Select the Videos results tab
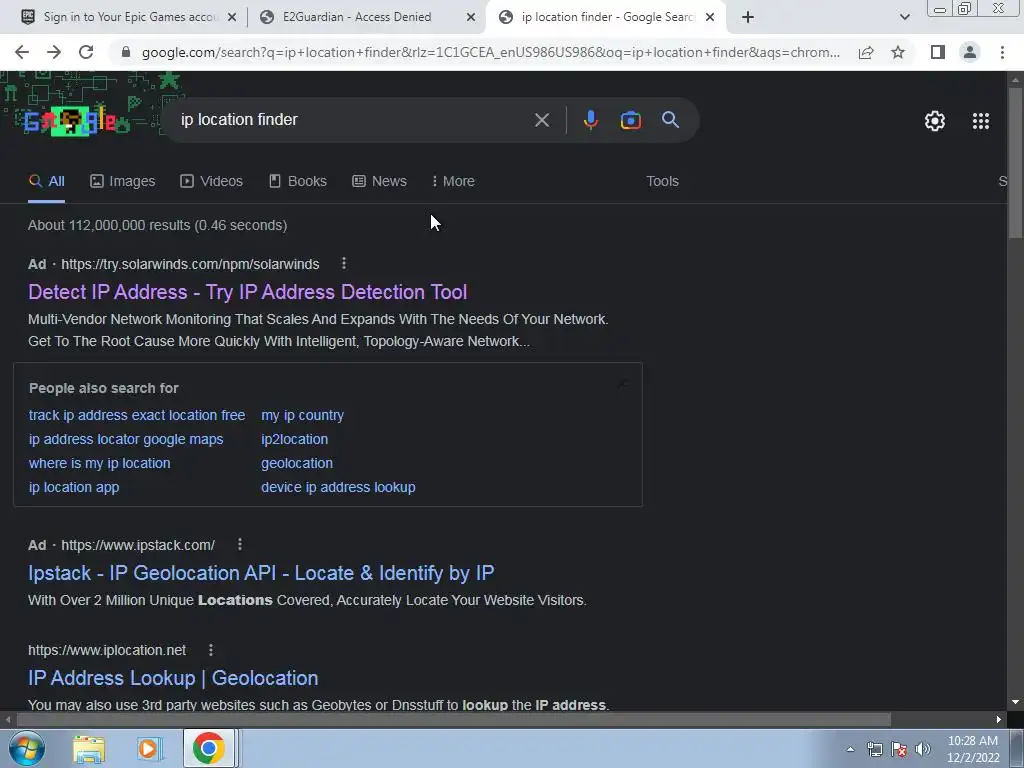Screen dimensions: 1024x768 212,181
